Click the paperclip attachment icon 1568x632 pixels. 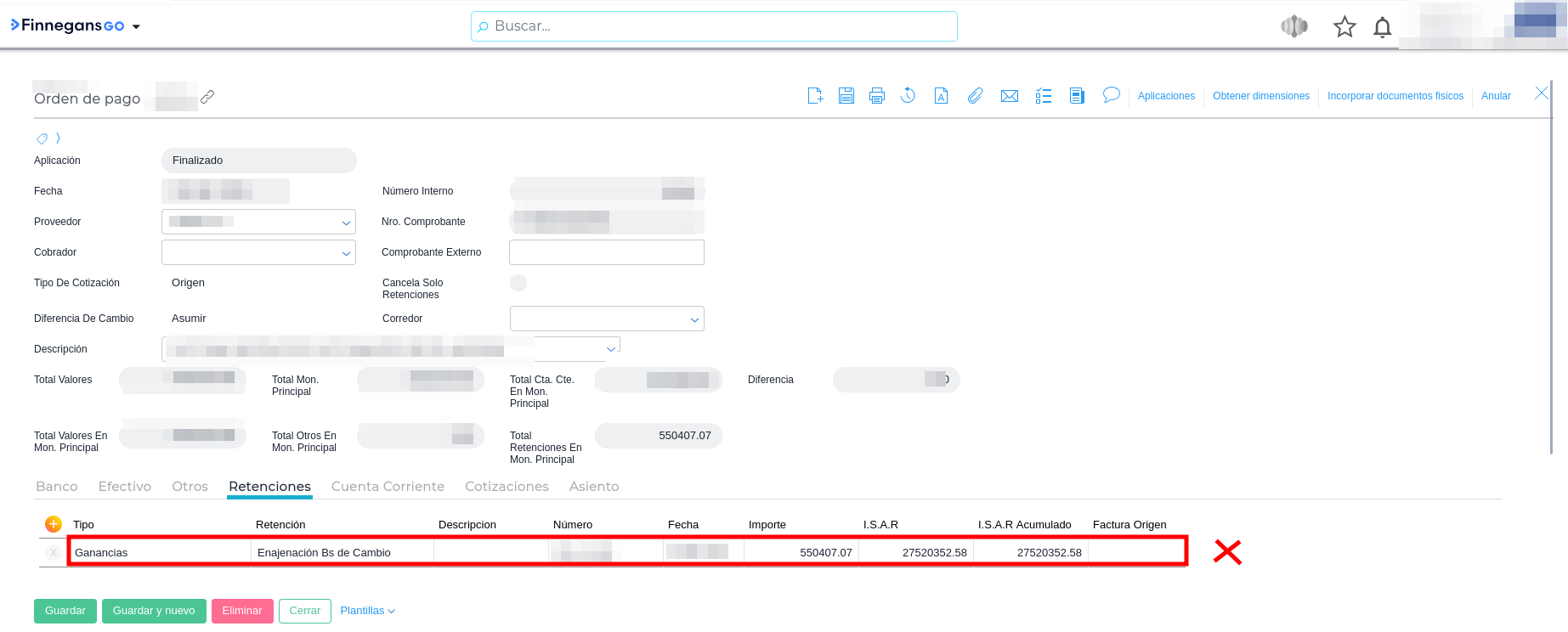pyautogui.click(x=975, y=96)
